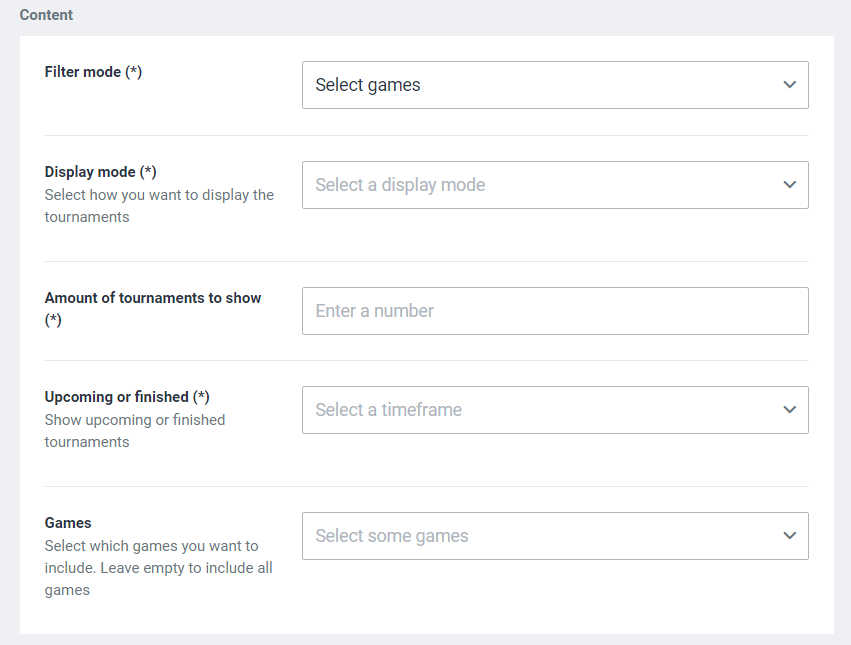Click the required asterisk under Amount of tournaments
Viewport: 851px width, 645px height.
coord(53,320)
